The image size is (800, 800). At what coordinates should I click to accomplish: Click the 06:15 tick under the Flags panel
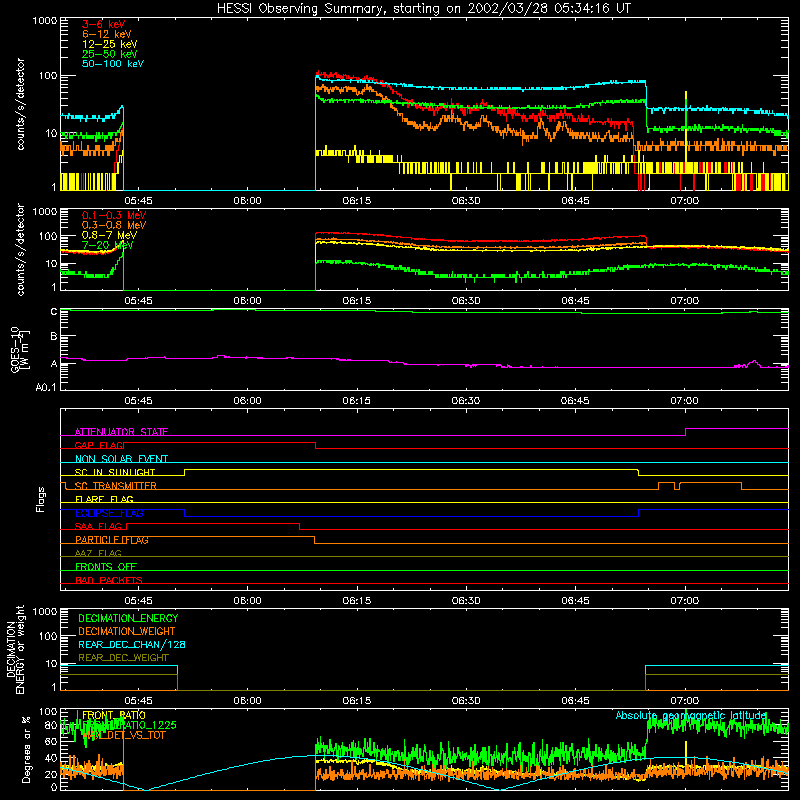[357, 601]
